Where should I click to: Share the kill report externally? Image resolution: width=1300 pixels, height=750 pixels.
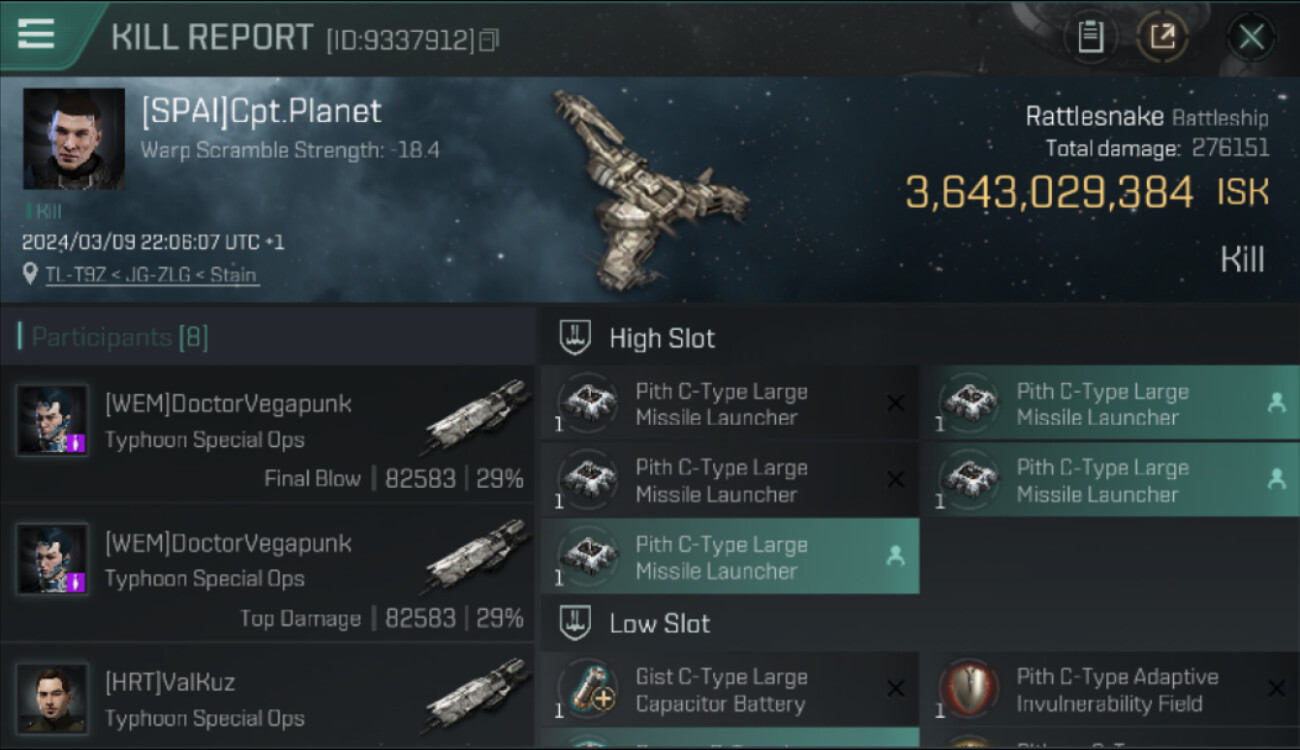[1162, 37]
